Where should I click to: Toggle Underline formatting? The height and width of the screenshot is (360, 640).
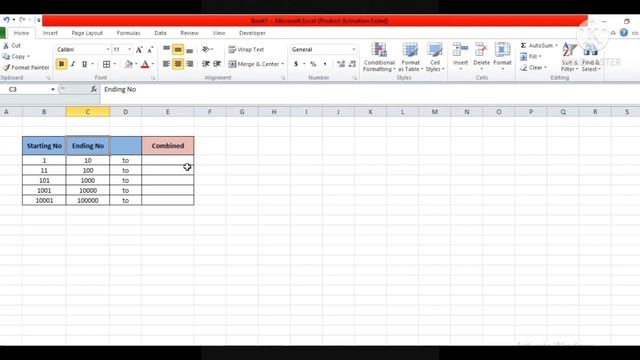(x=84, y=64)
